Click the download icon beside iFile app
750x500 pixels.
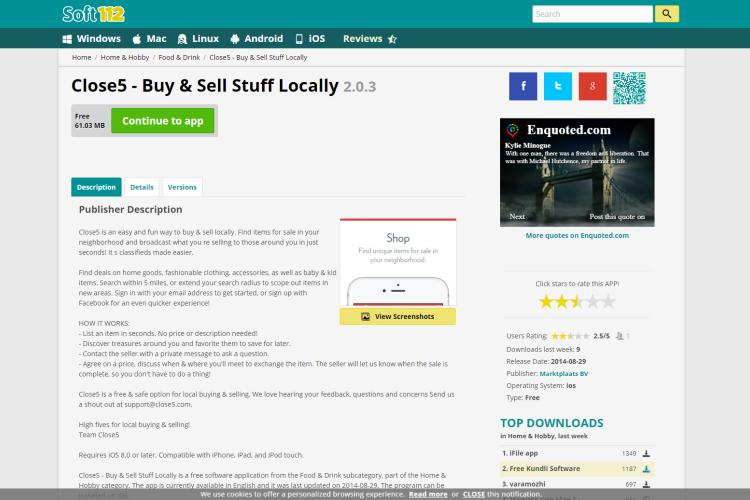(x=646, y=454)
